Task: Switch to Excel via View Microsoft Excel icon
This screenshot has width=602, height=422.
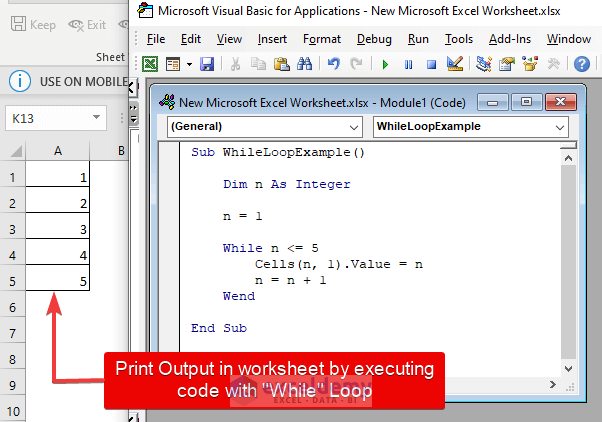Action: coord(150,64)
